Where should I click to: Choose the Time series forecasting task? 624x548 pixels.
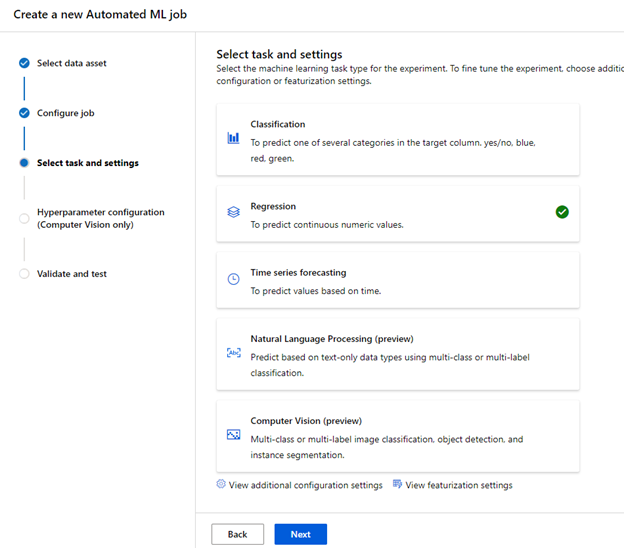click(397, 281)
